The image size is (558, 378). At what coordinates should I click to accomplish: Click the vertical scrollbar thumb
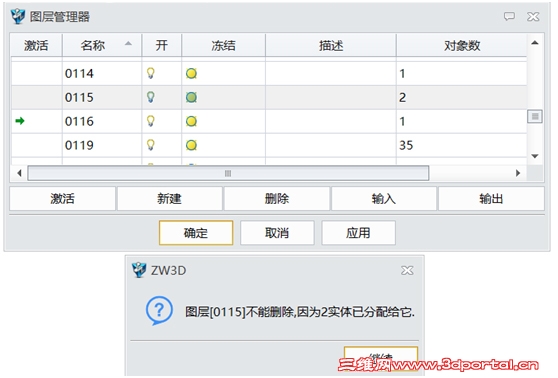(x=535, y=116)
